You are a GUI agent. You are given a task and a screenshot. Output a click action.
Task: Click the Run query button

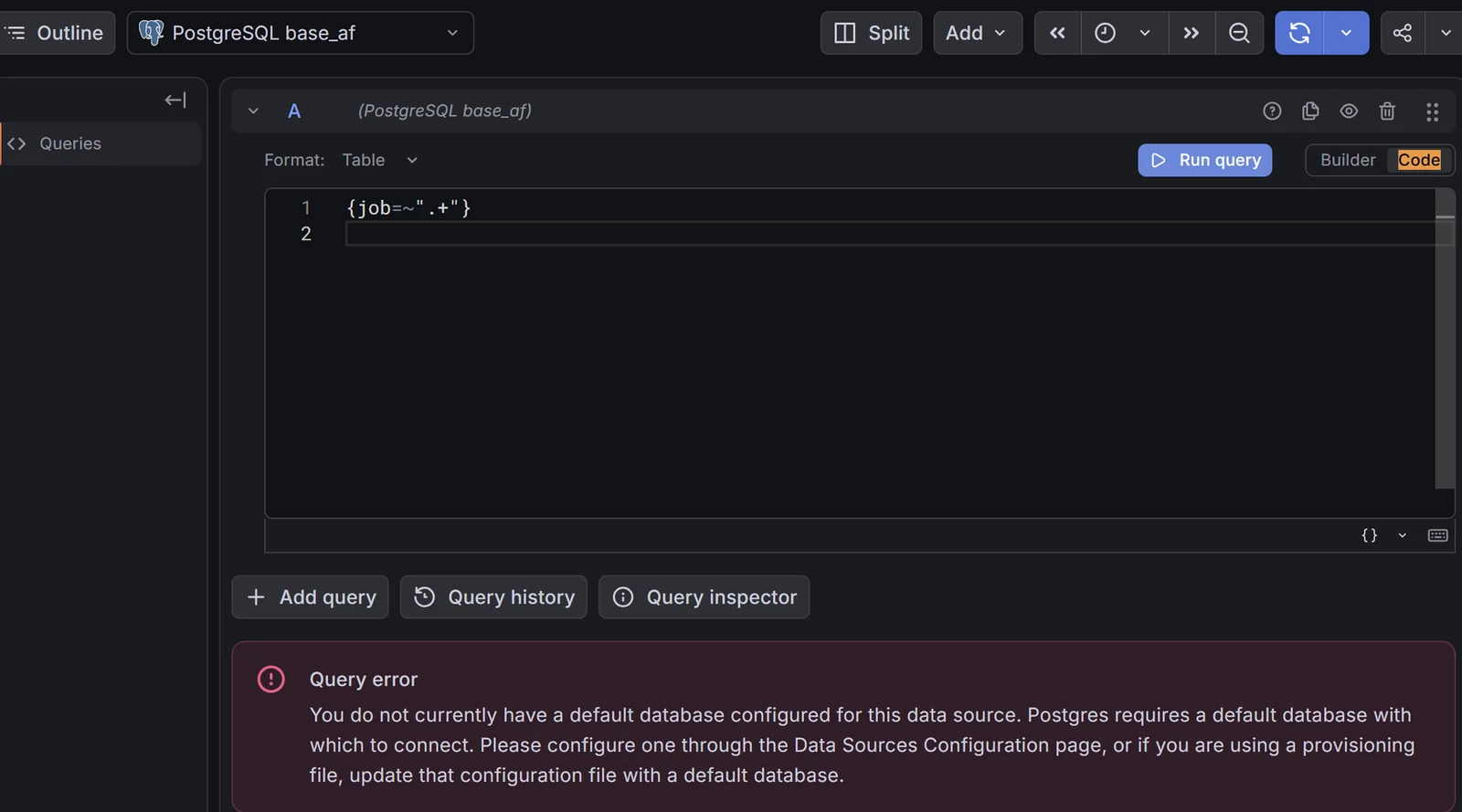1204,160
